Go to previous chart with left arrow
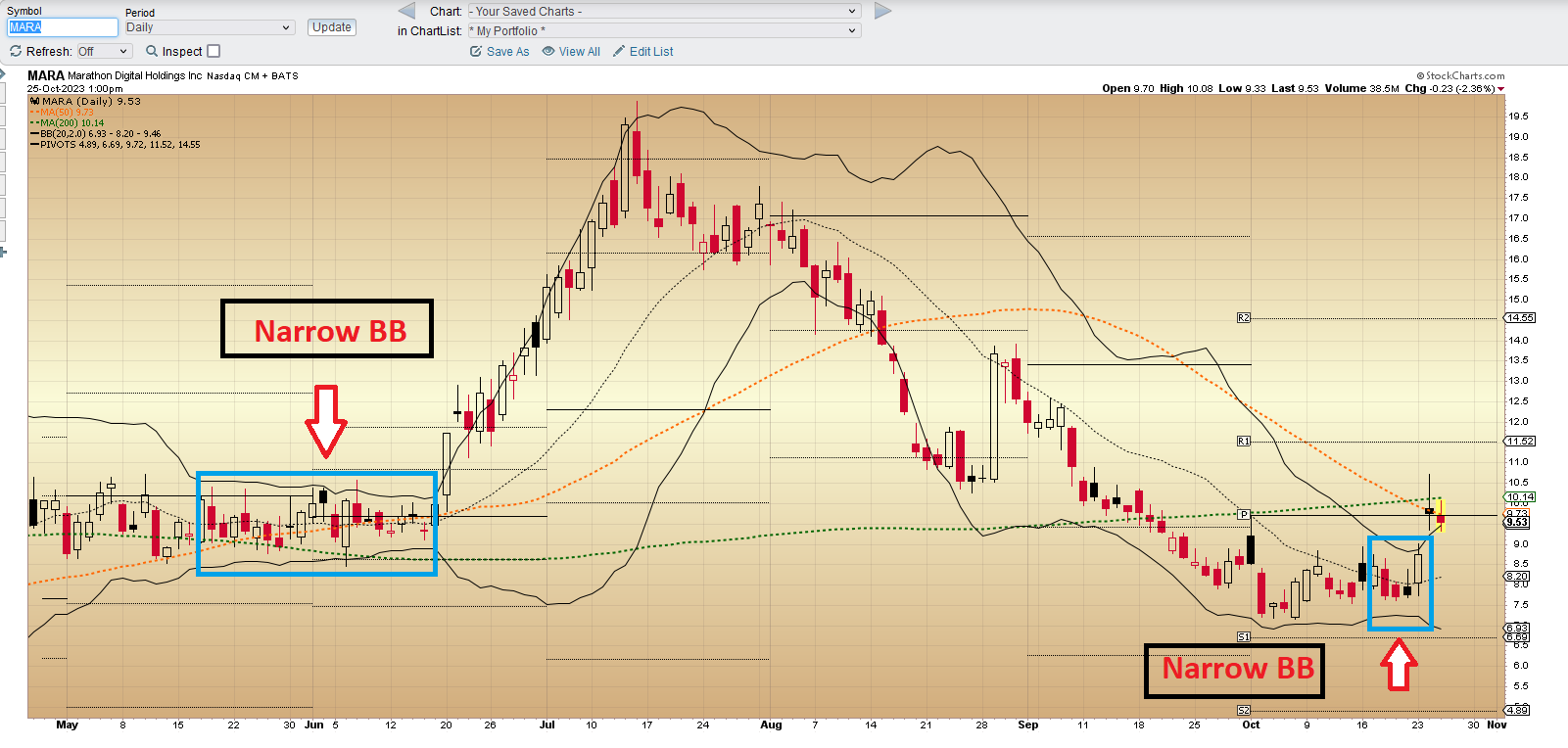The width and height of the screenshot is (1568, 748). 406,11
